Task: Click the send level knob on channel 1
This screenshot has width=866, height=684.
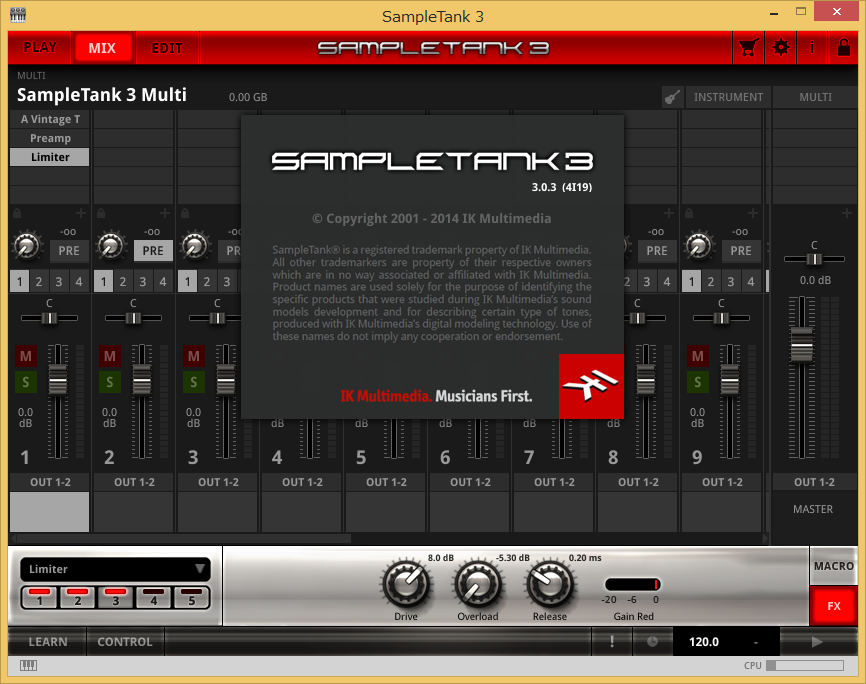Action: (x=27, y=246)
